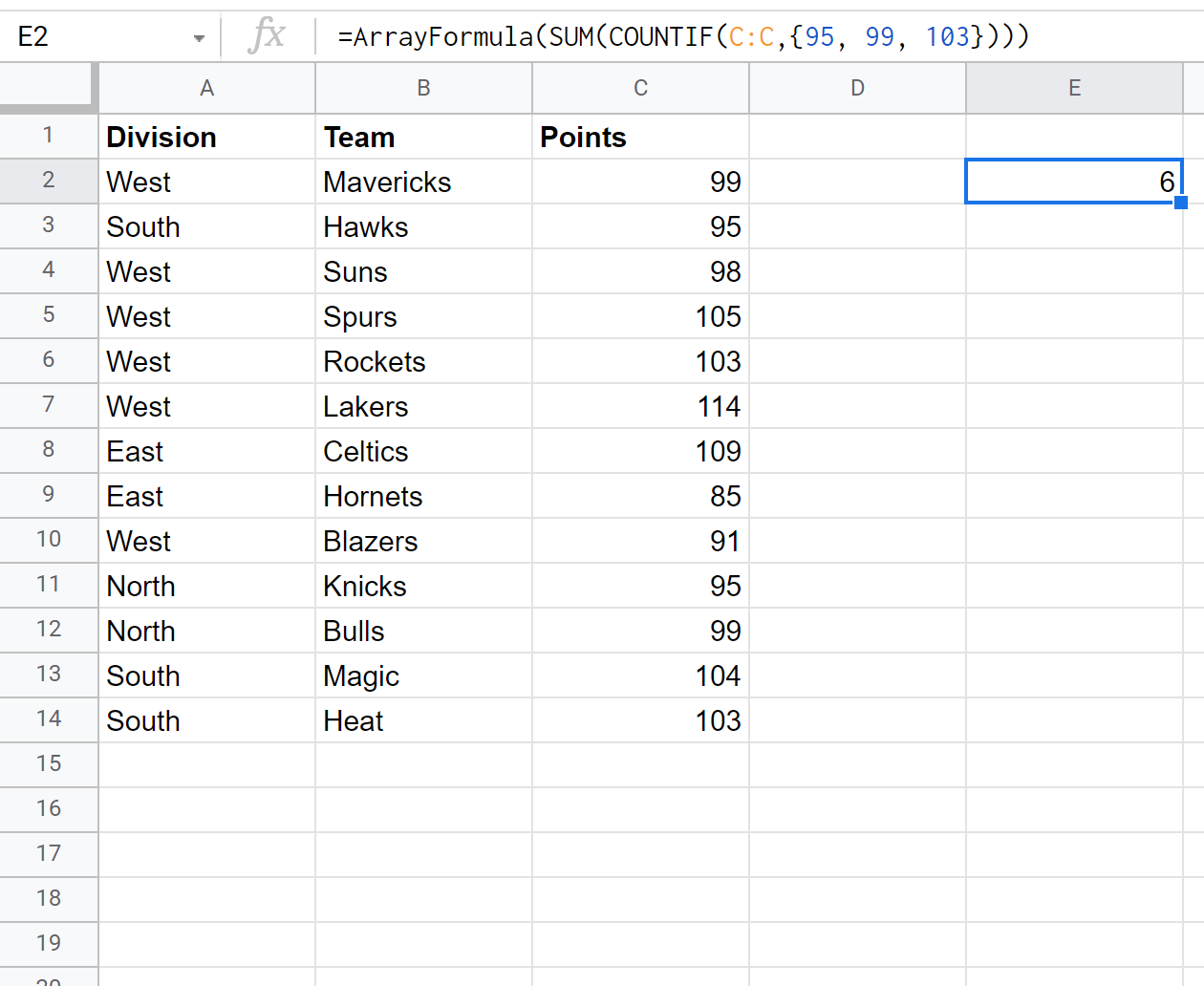
Task: Click the Name Box showing E2
Action: [x=96, y=37]
